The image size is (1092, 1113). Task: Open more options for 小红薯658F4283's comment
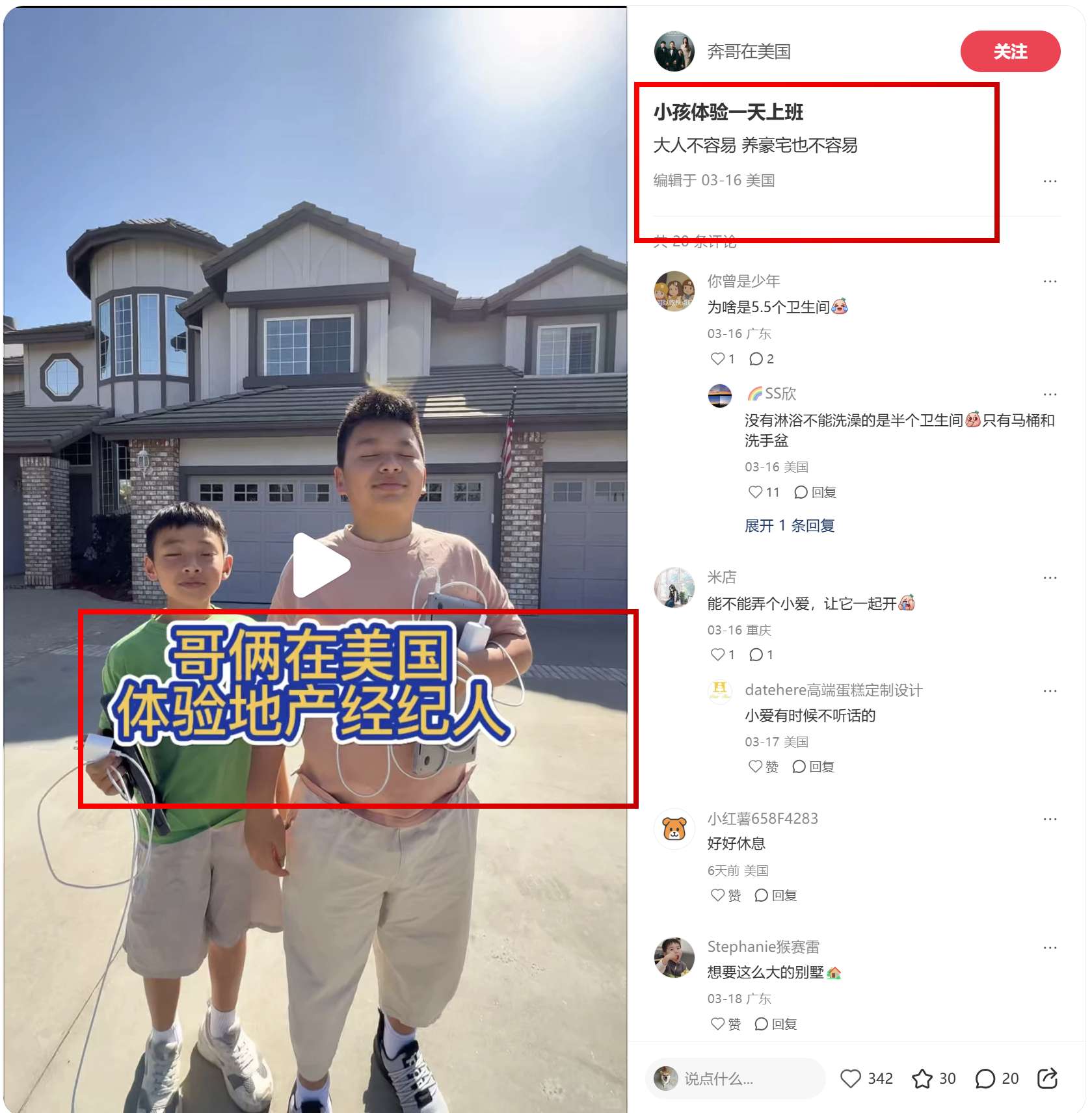[1050, 818]
